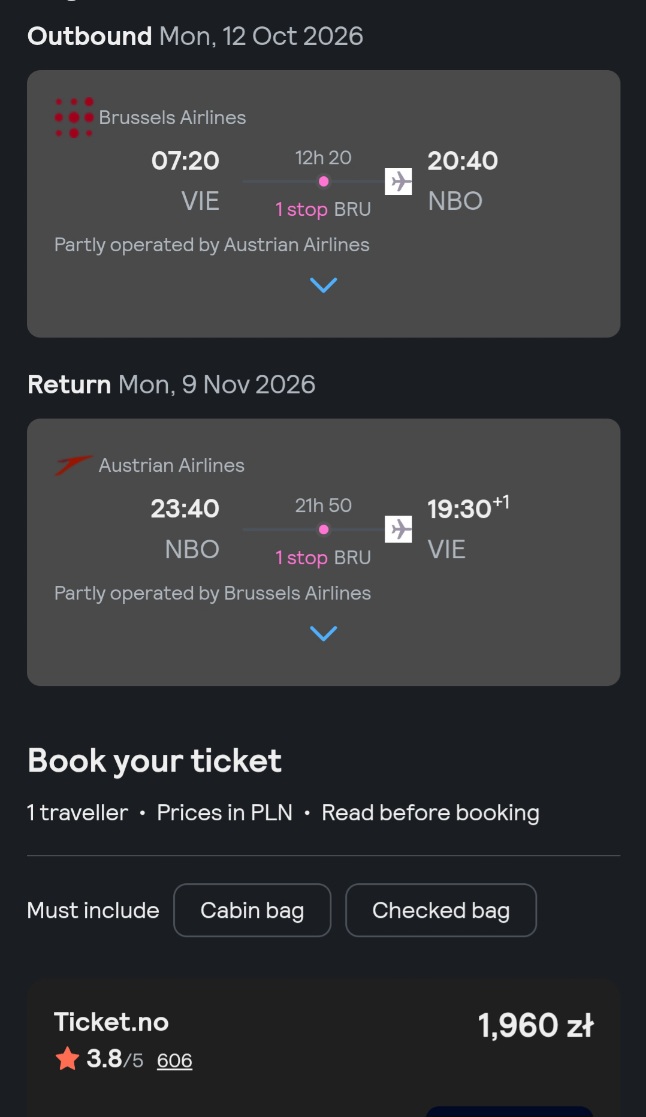Expand return flight details chevron
This screenshot has width=646, height=1117.
(x=323, y=633)
